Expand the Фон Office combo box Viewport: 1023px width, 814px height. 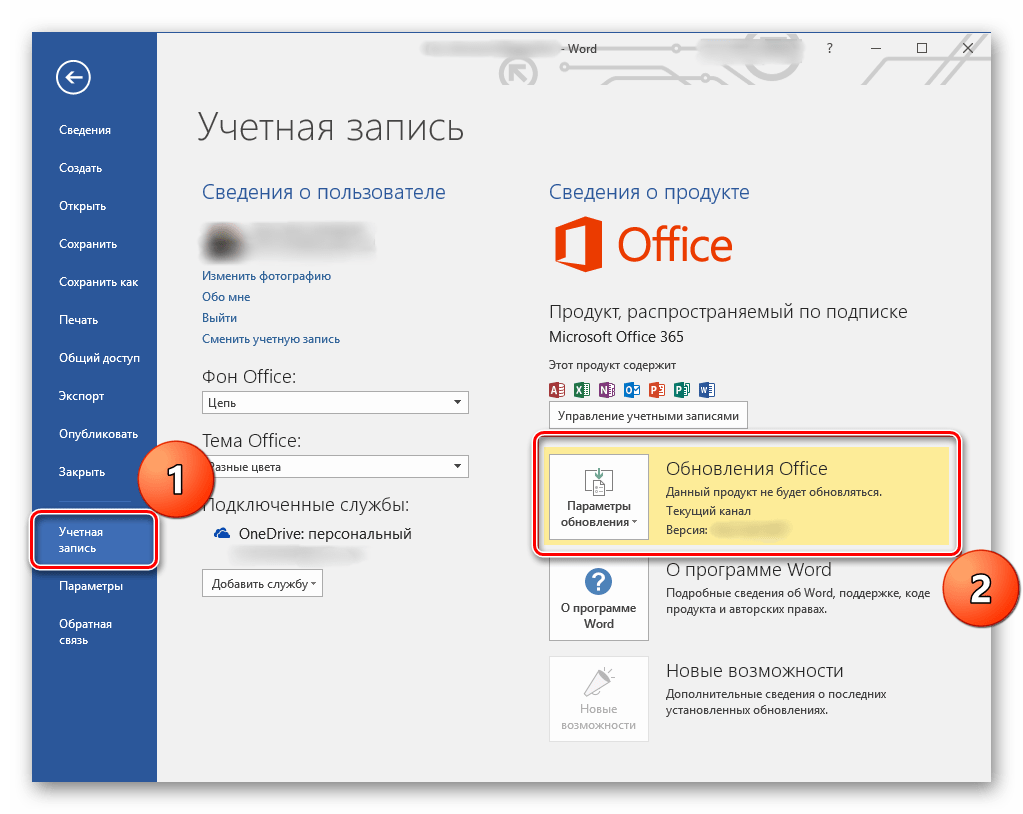pos(335,402)
